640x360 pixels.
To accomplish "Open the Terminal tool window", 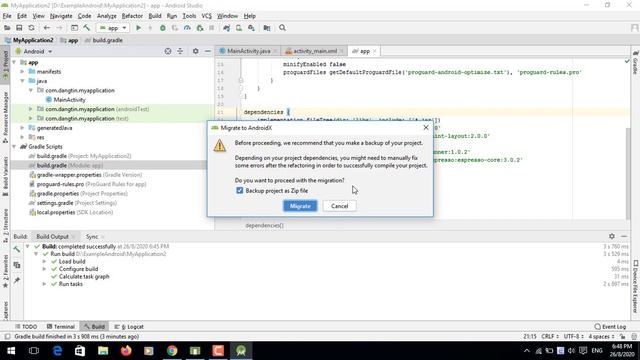I will 60,327.
